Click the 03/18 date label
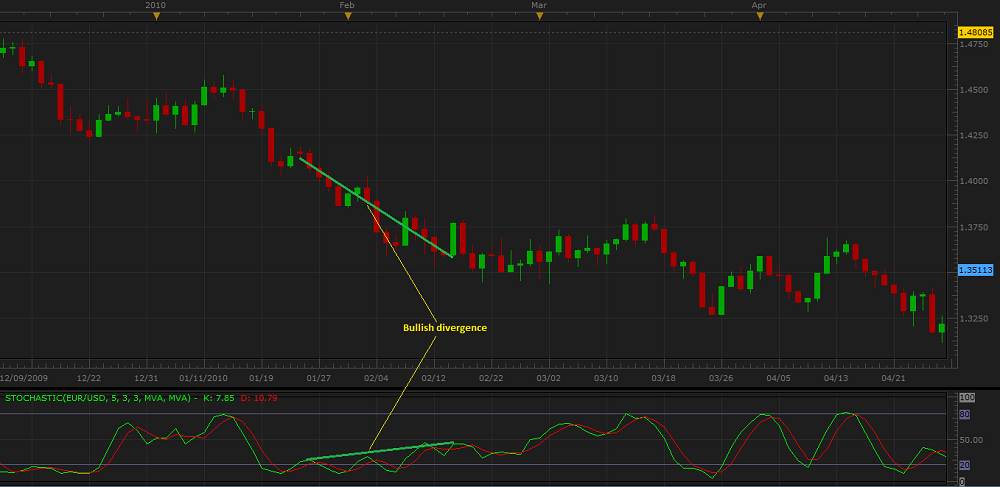Screen dimensions: 1000x487 [663, 378]
